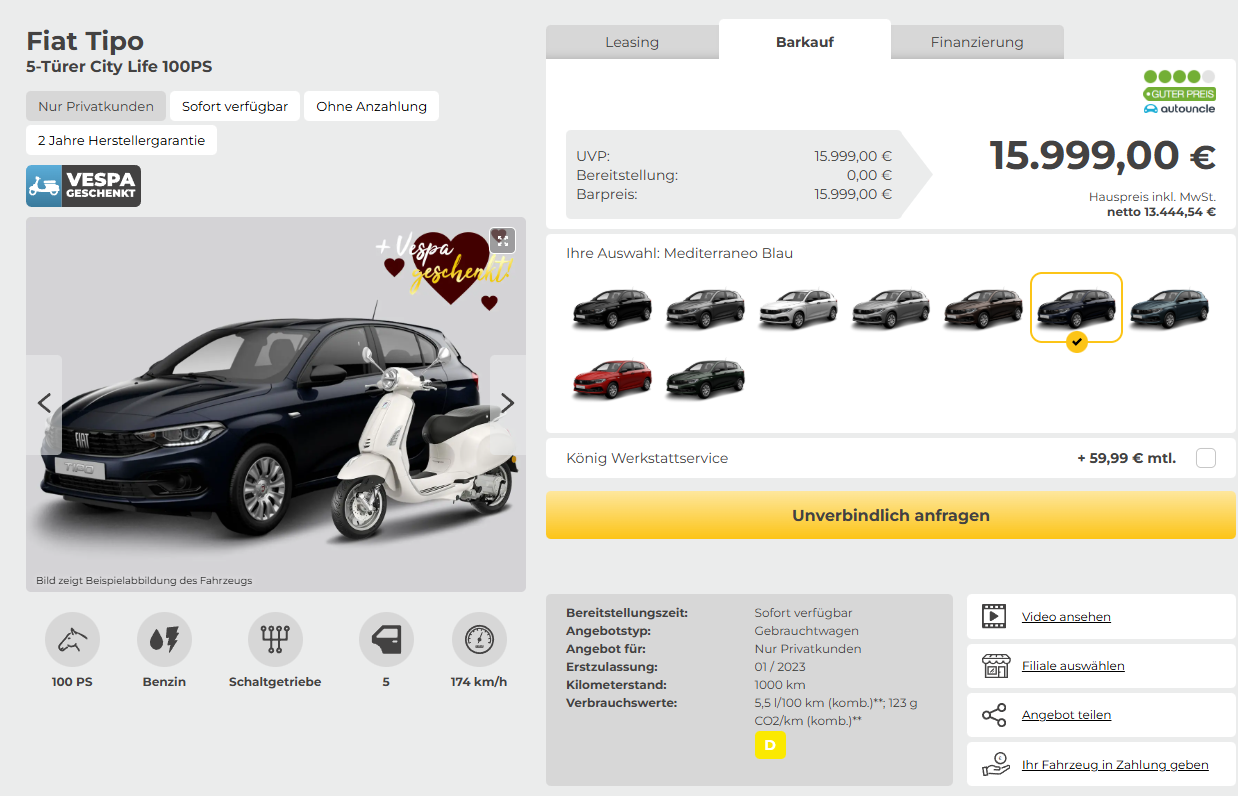Show next car image with right arrow

tap(507, 403)
